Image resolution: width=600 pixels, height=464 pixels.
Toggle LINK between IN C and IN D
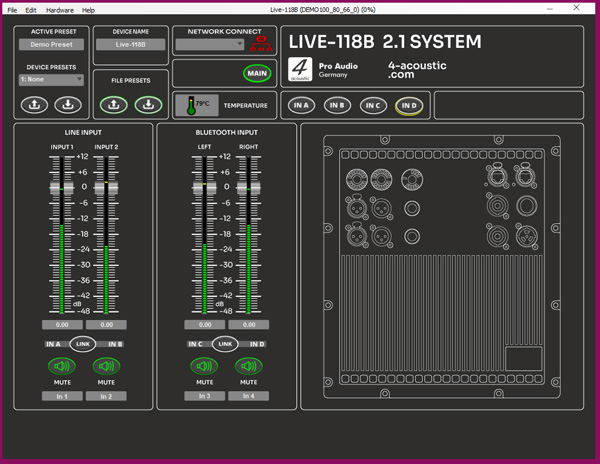click(x=226, y=344)
